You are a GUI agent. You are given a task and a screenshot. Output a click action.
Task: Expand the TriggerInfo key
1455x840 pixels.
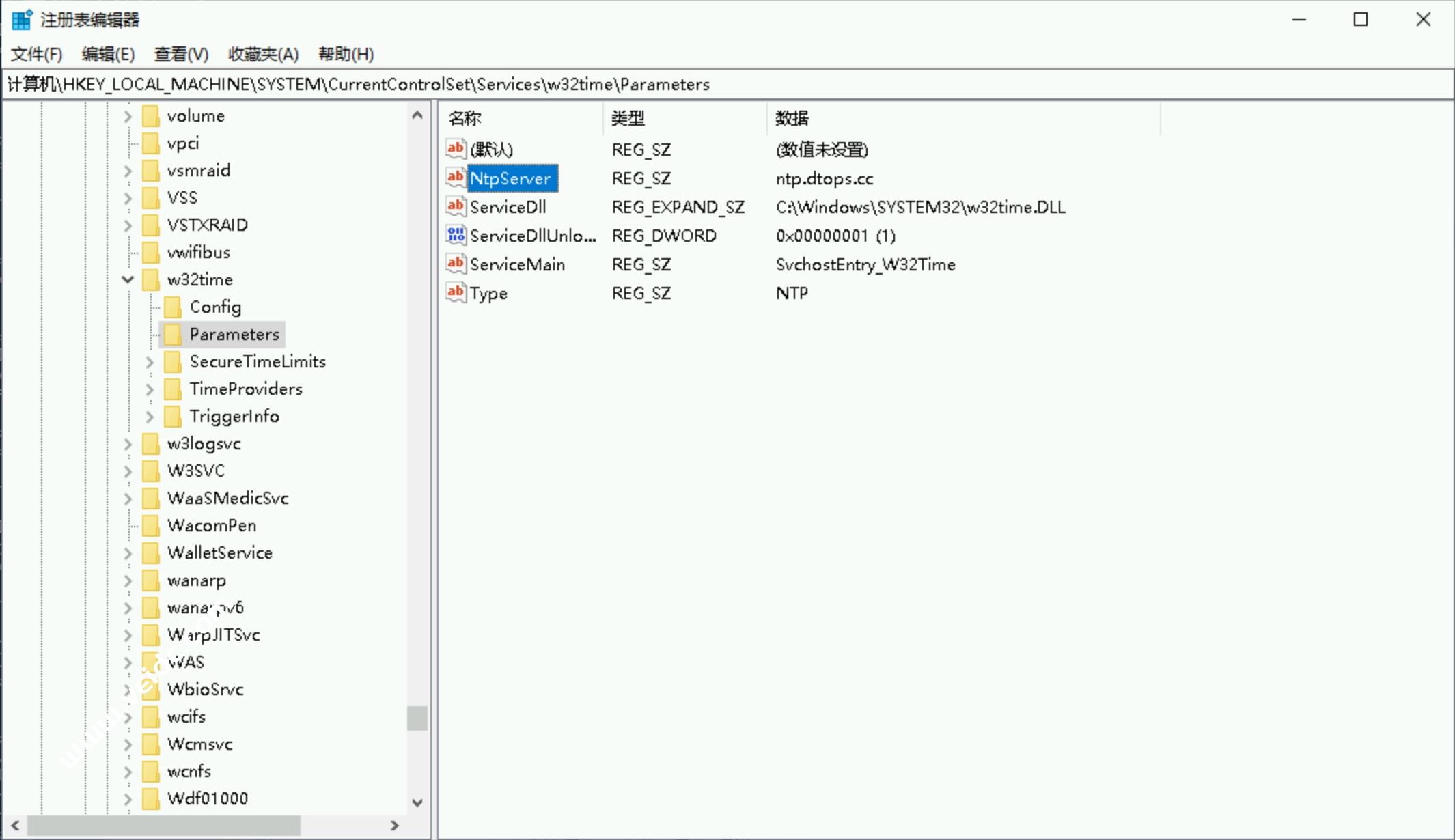150,417
